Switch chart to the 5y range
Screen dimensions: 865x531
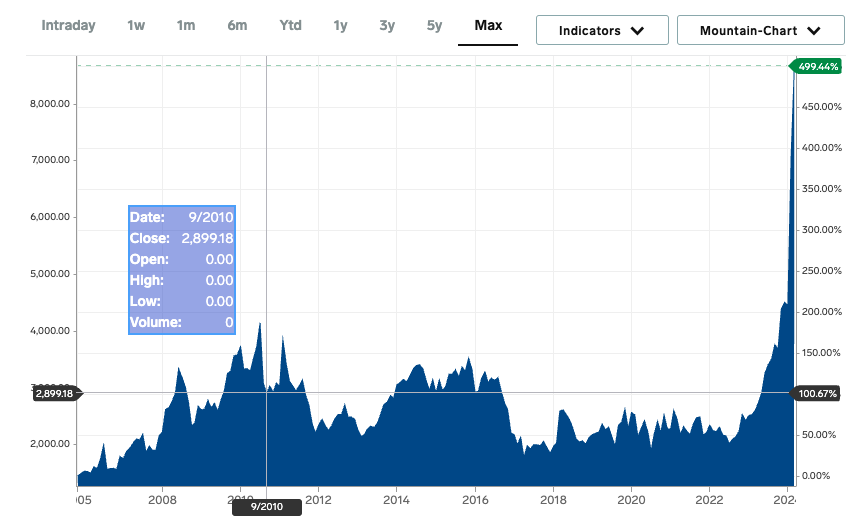pos(434,25)
